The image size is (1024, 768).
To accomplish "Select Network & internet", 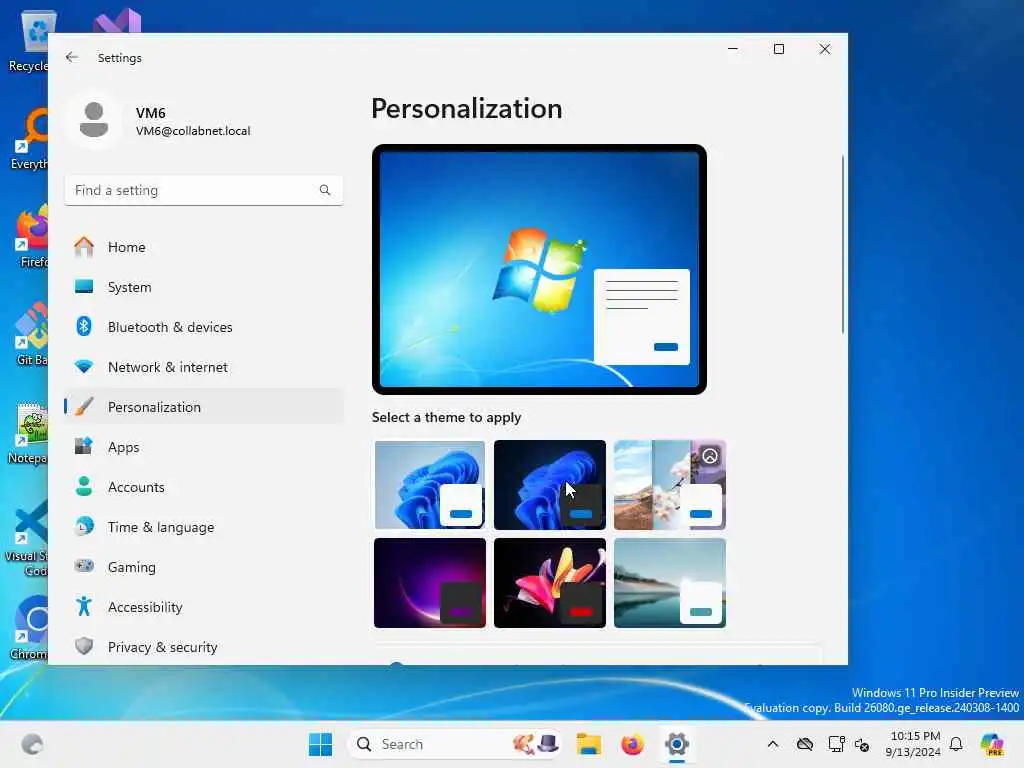I will click(x=204, y=366).
